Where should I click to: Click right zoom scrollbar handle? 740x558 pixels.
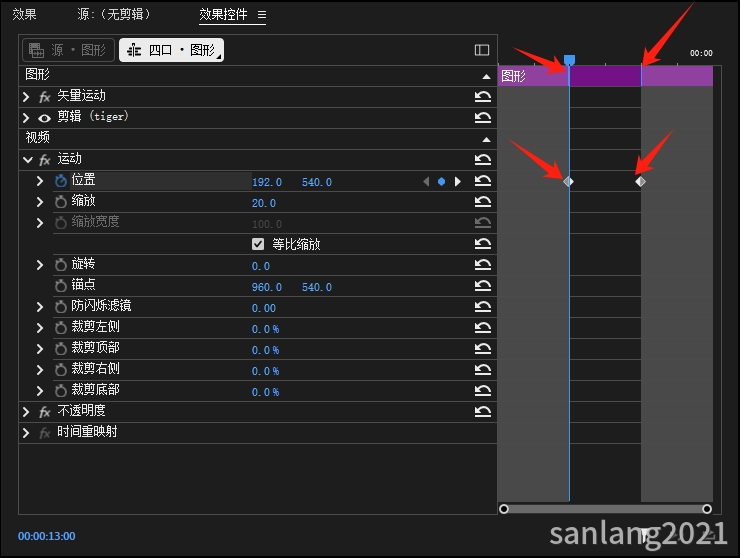click(706, 509)
